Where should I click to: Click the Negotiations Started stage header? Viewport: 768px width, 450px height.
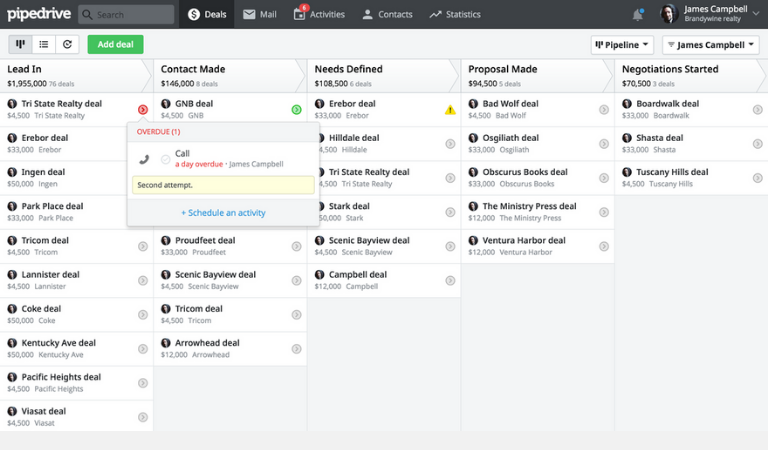tap(691, 76)
